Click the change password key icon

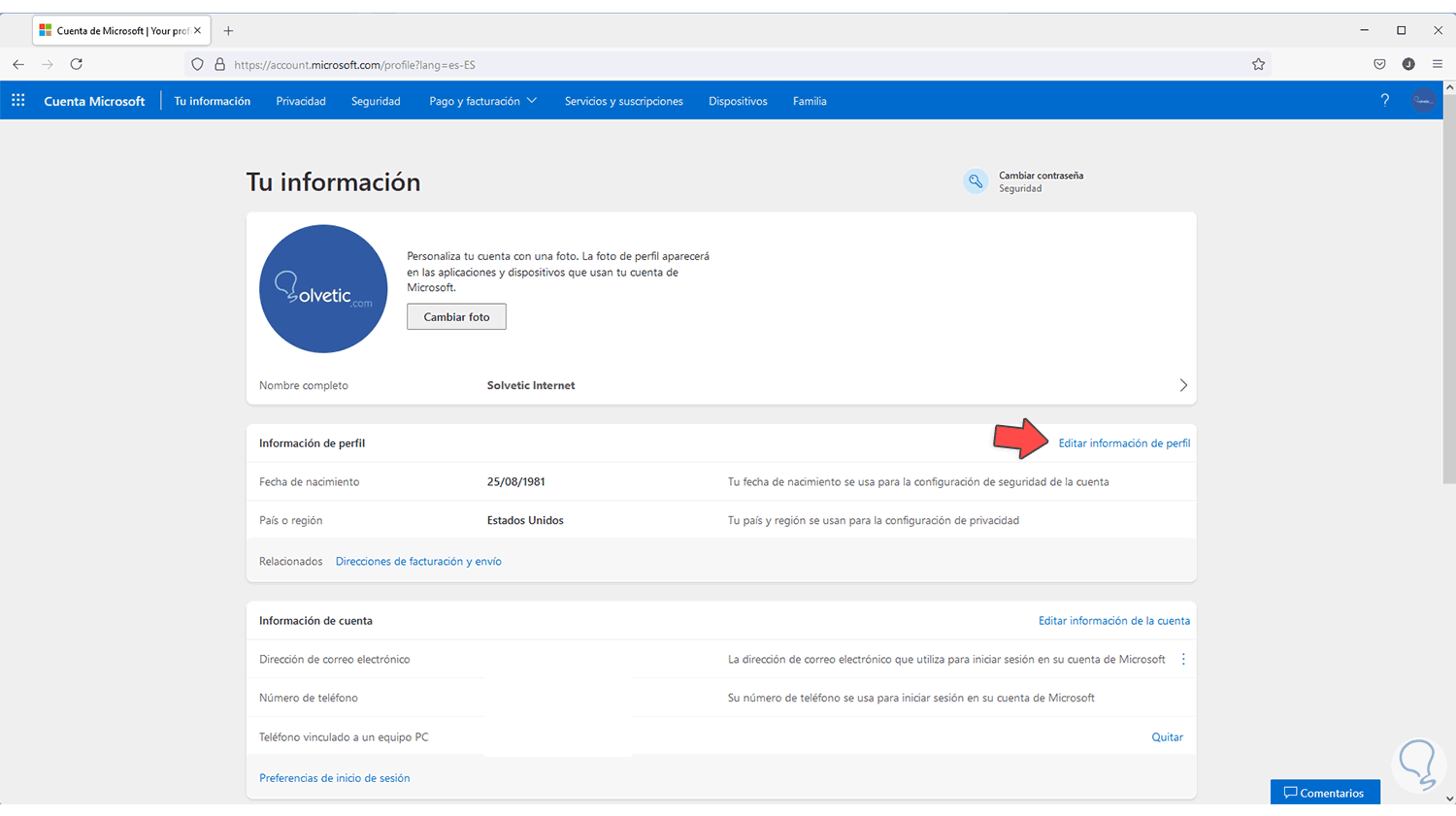[x=976, y=181]
